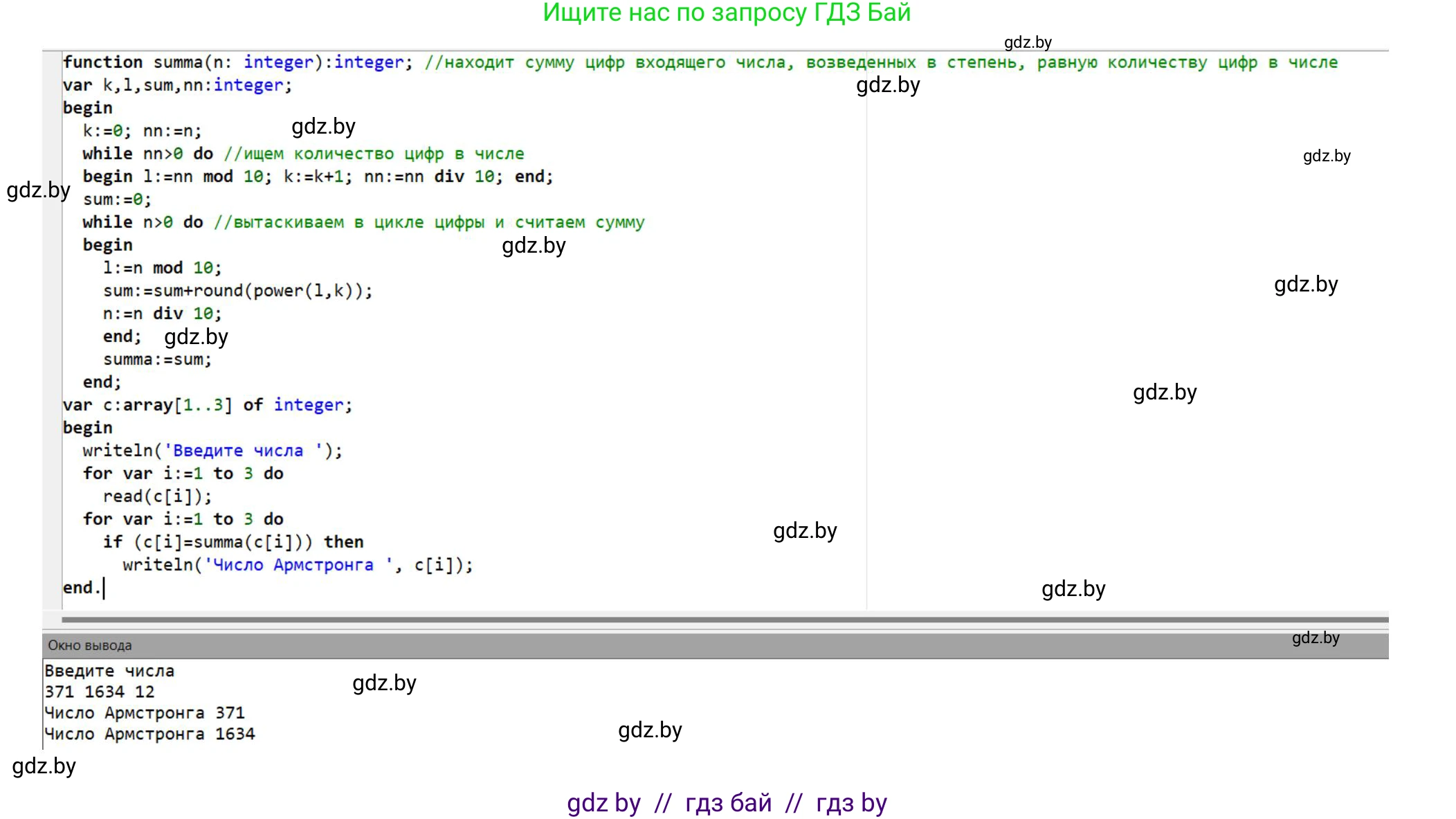Click the output line '371 1634 12'
The height and width of the screenshot is (819, 1456).
pyautogui.click(x=100, y=692)
